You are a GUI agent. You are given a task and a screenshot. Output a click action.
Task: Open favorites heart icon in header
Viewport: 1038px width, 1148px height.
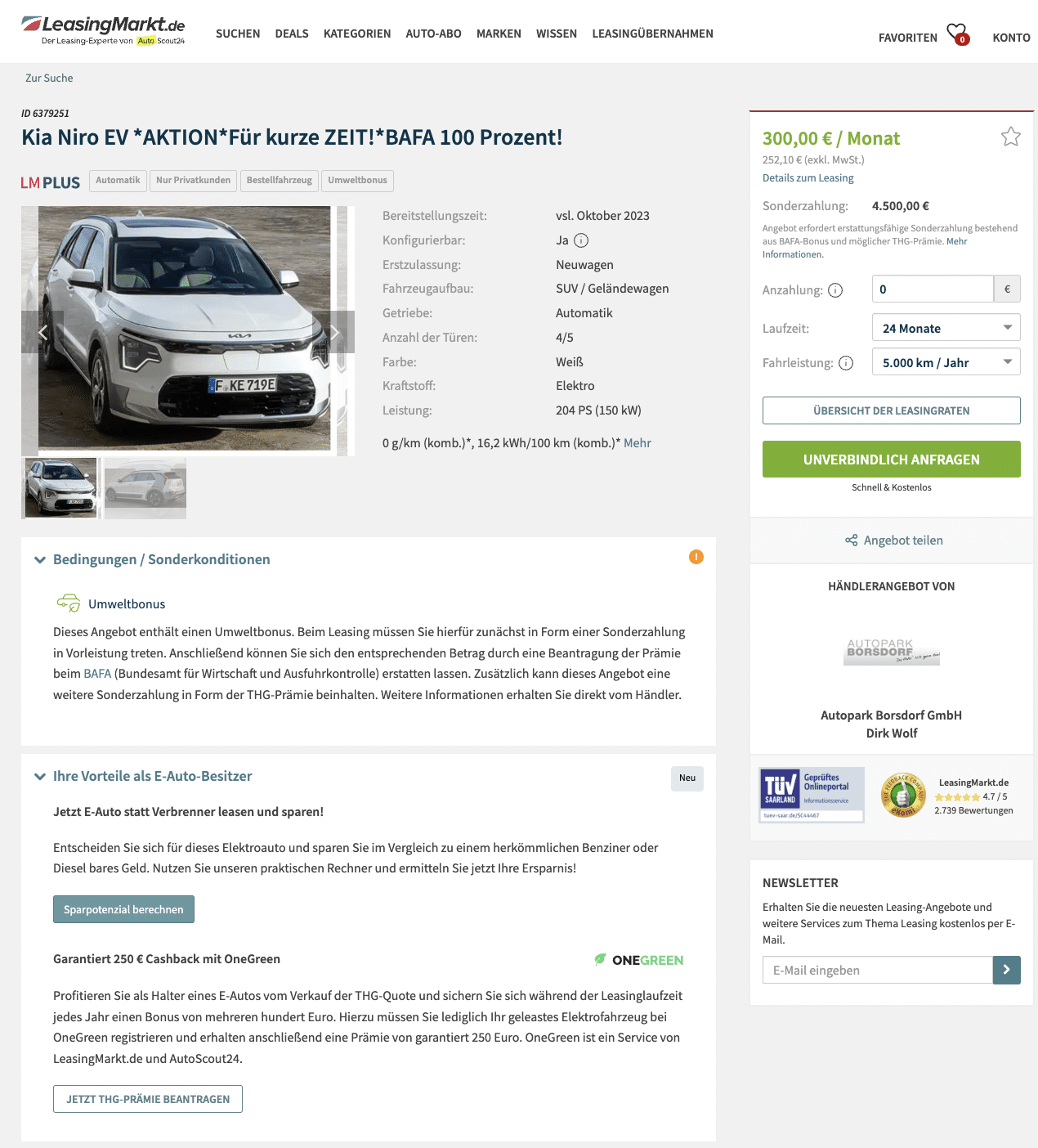(x=957, y=34)
